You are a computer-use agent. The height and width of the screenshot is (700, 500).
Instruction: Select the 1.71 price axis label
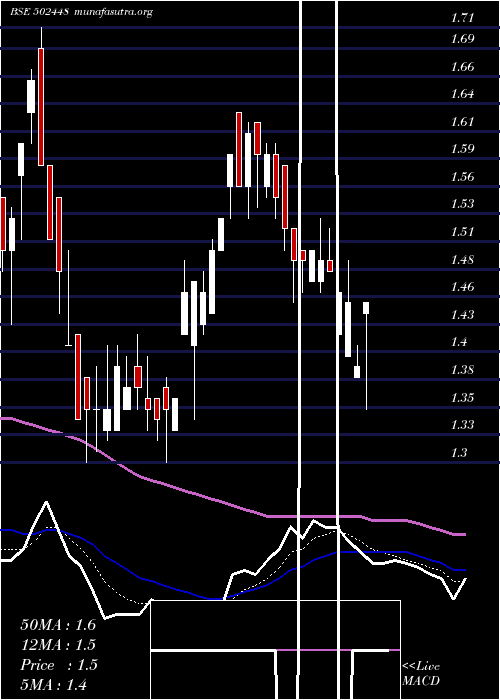462,18
